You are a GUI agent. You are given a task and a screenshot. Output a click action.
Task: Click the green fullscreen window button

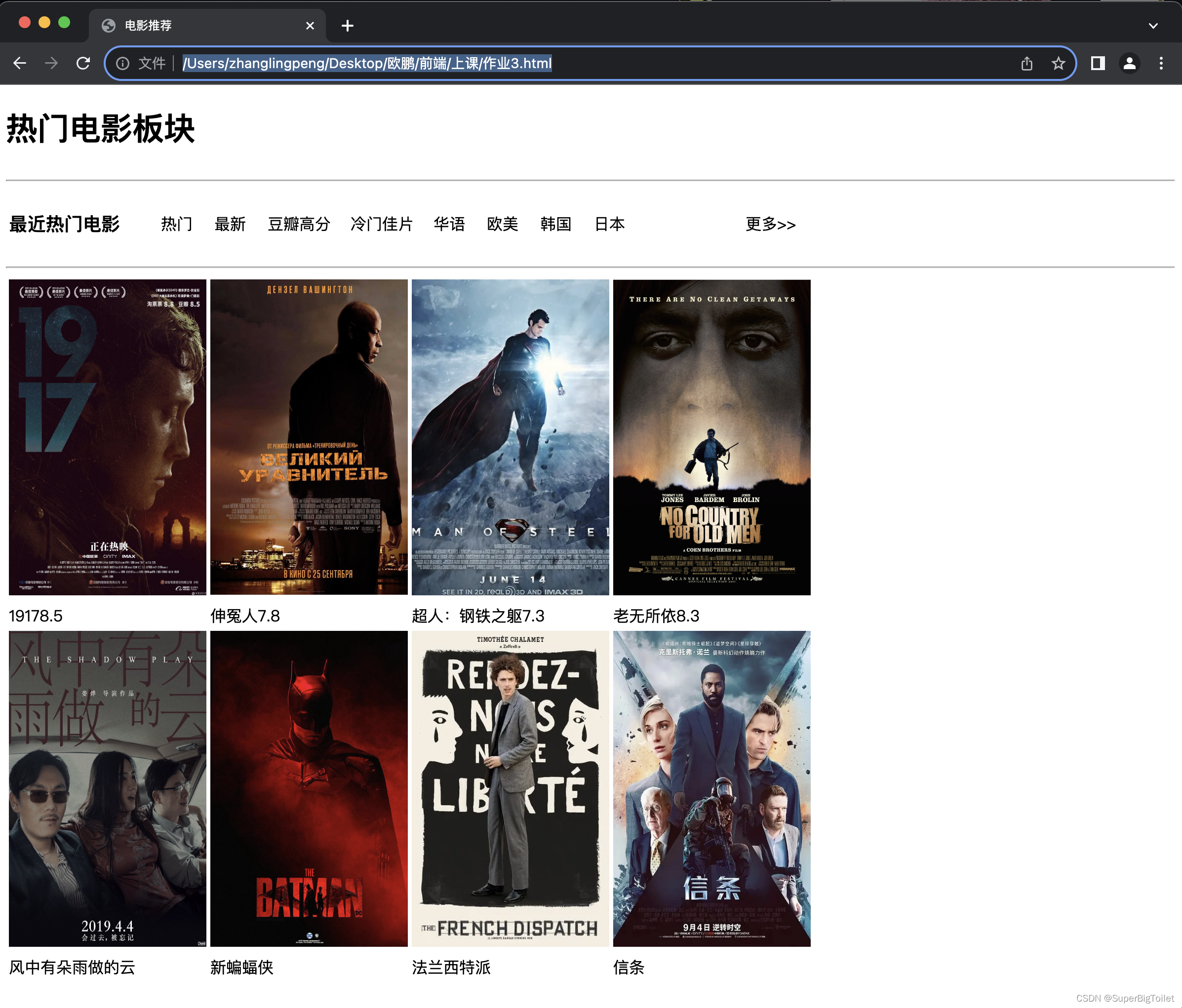pos(65,22)
